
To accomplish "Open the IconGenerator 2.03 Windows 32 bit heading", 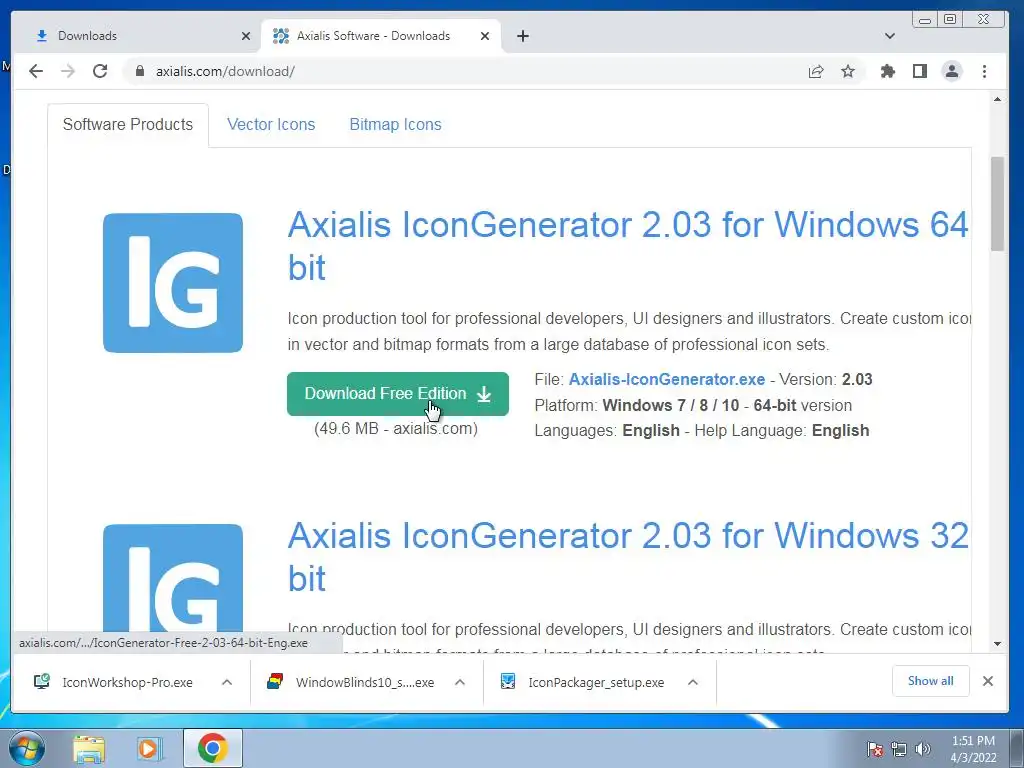I will click(x=628, y=557).
